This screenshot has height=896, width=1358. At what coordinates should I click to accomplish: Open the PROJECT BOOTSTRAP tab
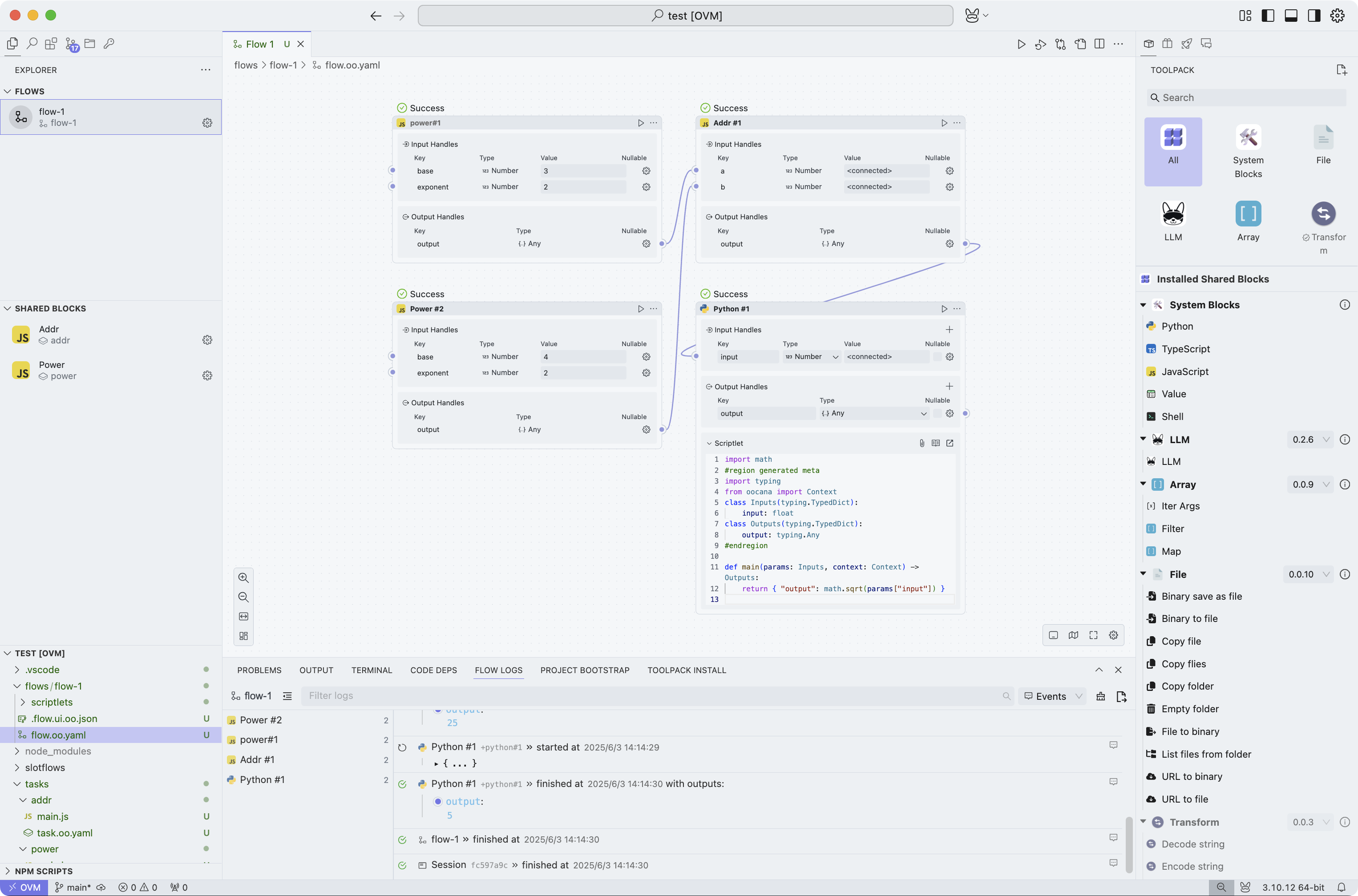point(584,670)
